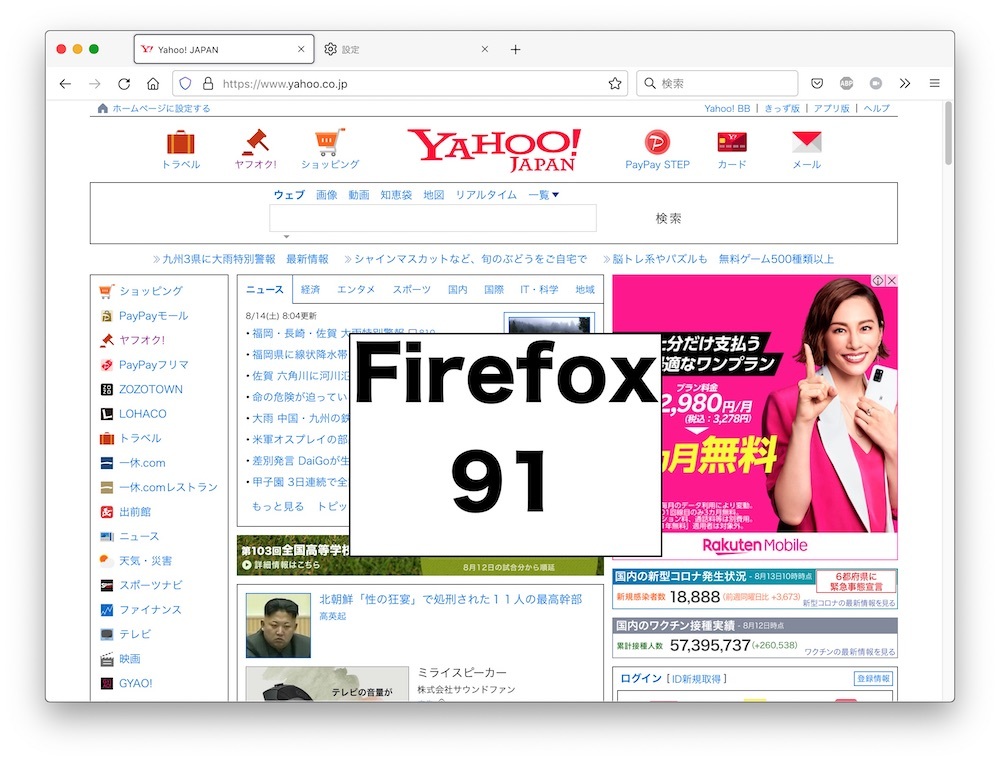
Task: Open ad info icon on Rakuten banner
Action: (878, 280)
